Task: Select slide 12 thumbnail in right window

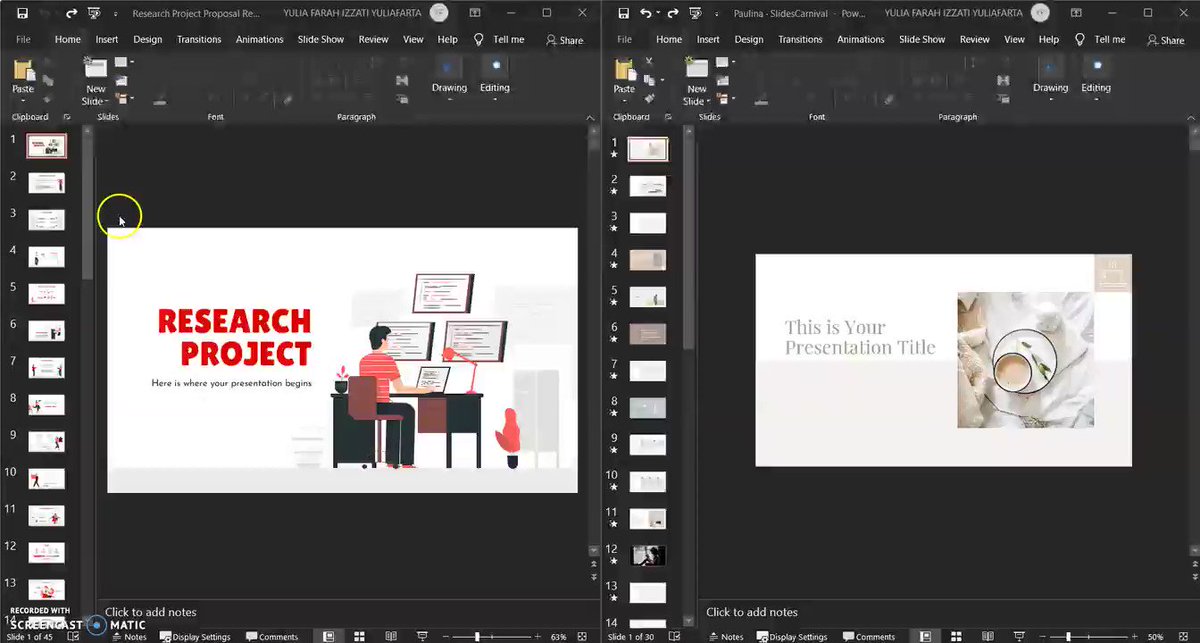Action: coord(648,555)
